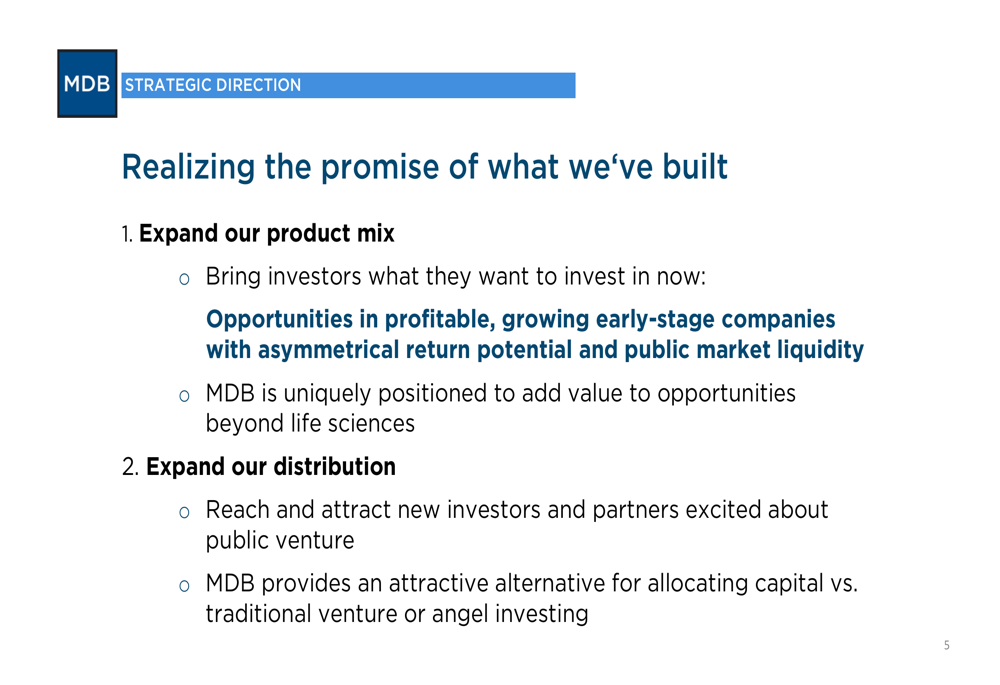Click the bullet beside 'Reach and attract new investors'

click(184, 513)
